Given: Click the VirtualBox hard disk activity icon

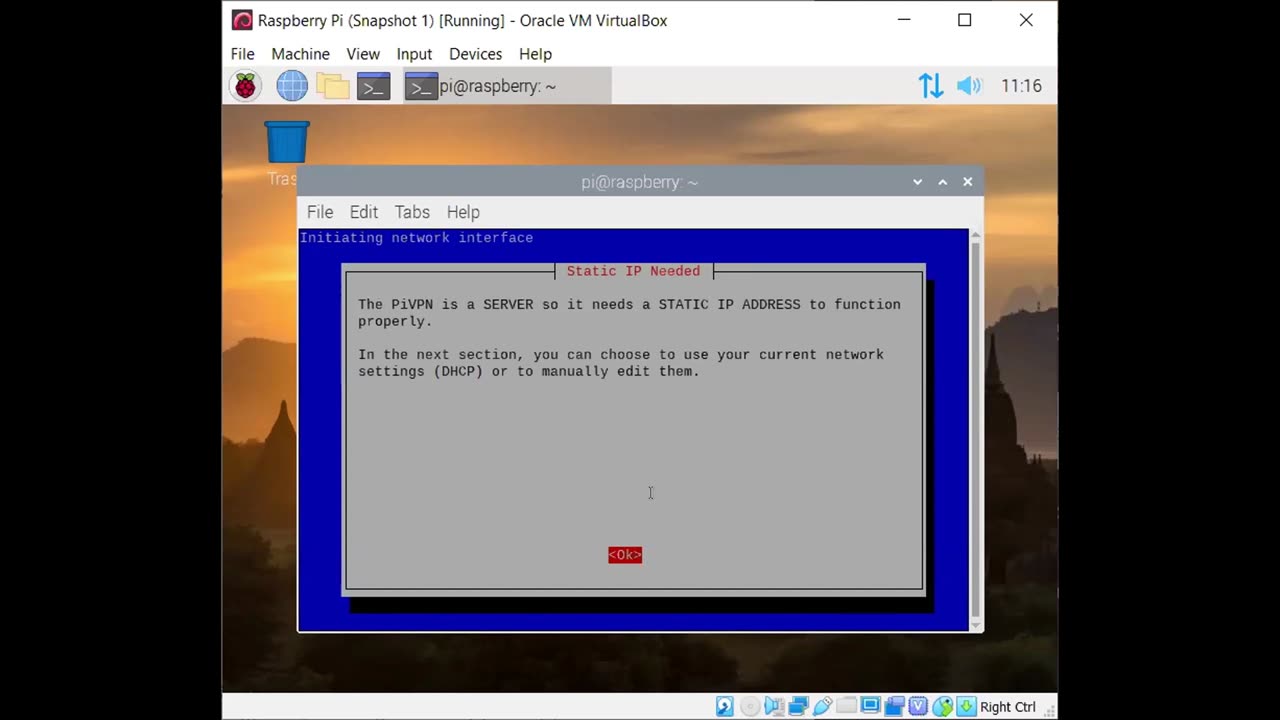Looking at the screenshot, I should (x=725, y=707).
